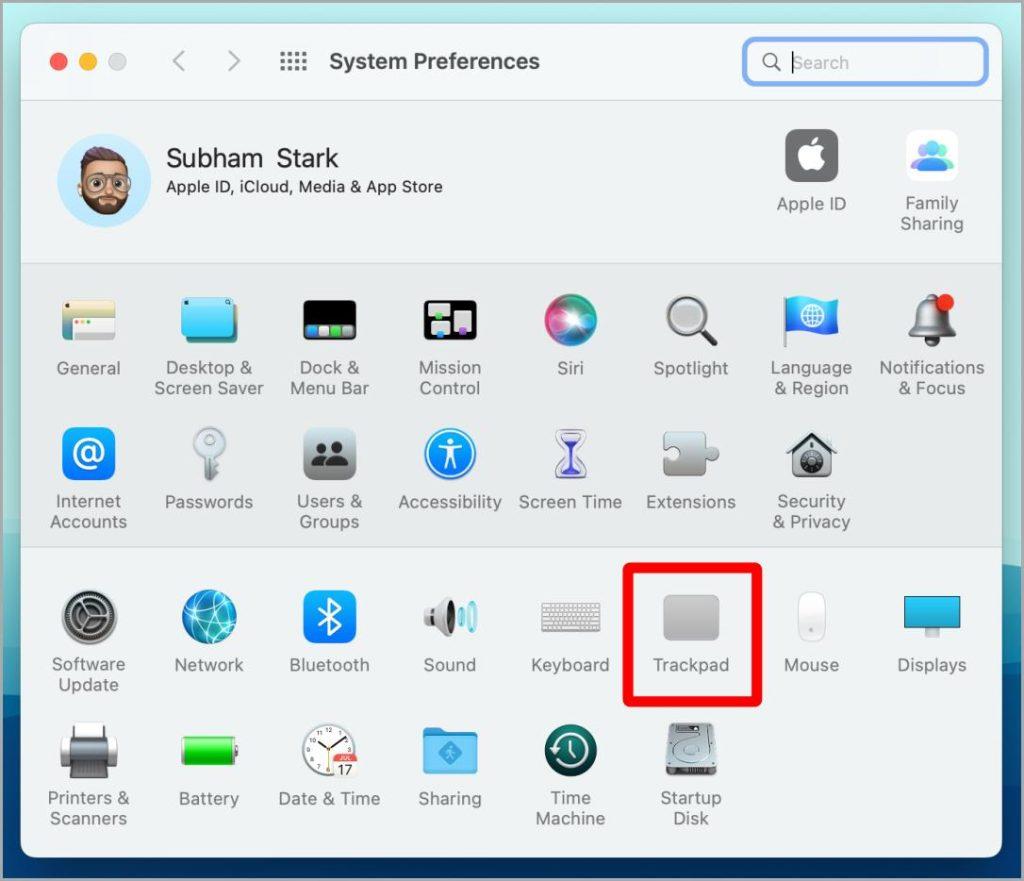Close the System Preferences window
Screen dimensions: 1024x881
click(x=59, y=61)
